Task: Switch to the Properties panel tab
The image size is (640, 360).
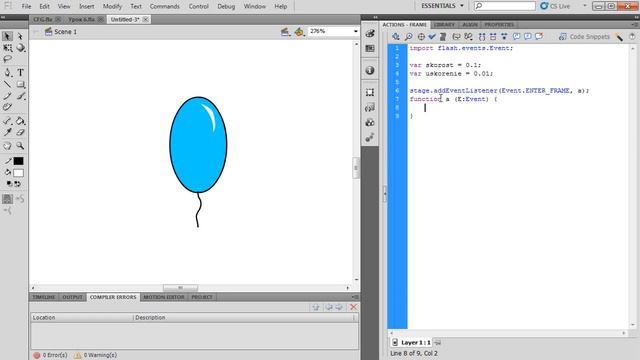Action: [x=499, y=24]
